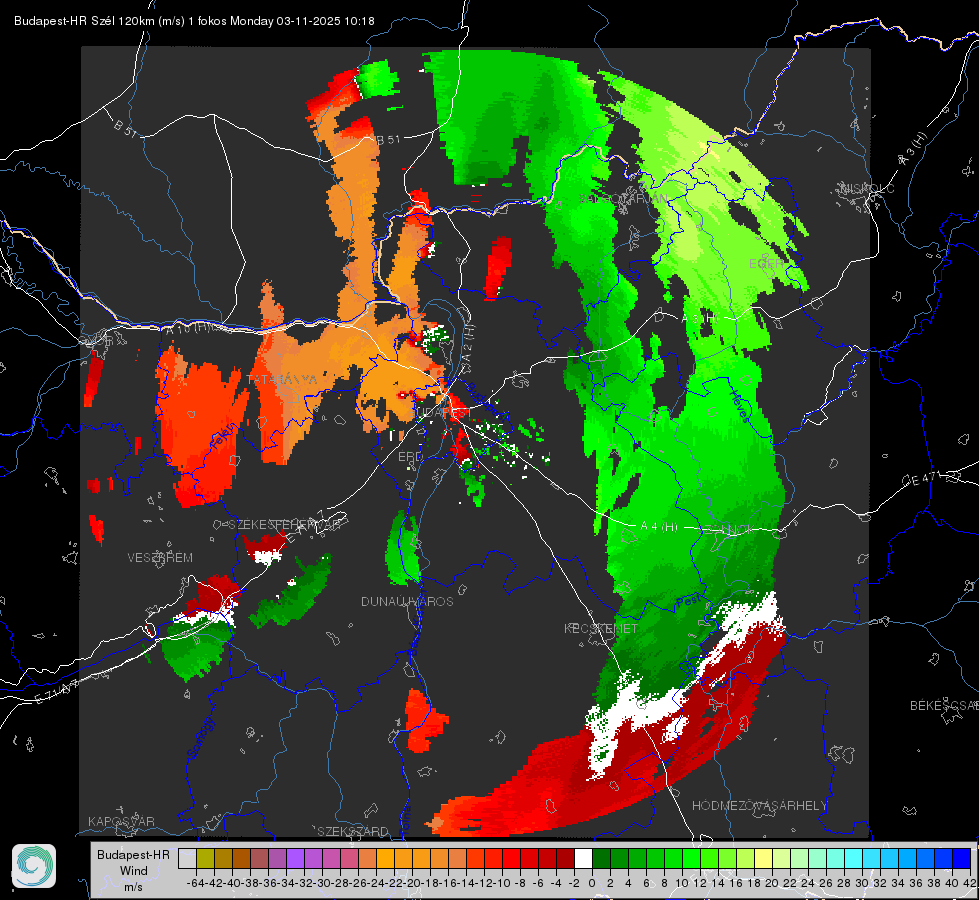This screenshot has width=979, height=900.
Task: Click the BÉKÉSCSABA city label
Action: (944, 706)
